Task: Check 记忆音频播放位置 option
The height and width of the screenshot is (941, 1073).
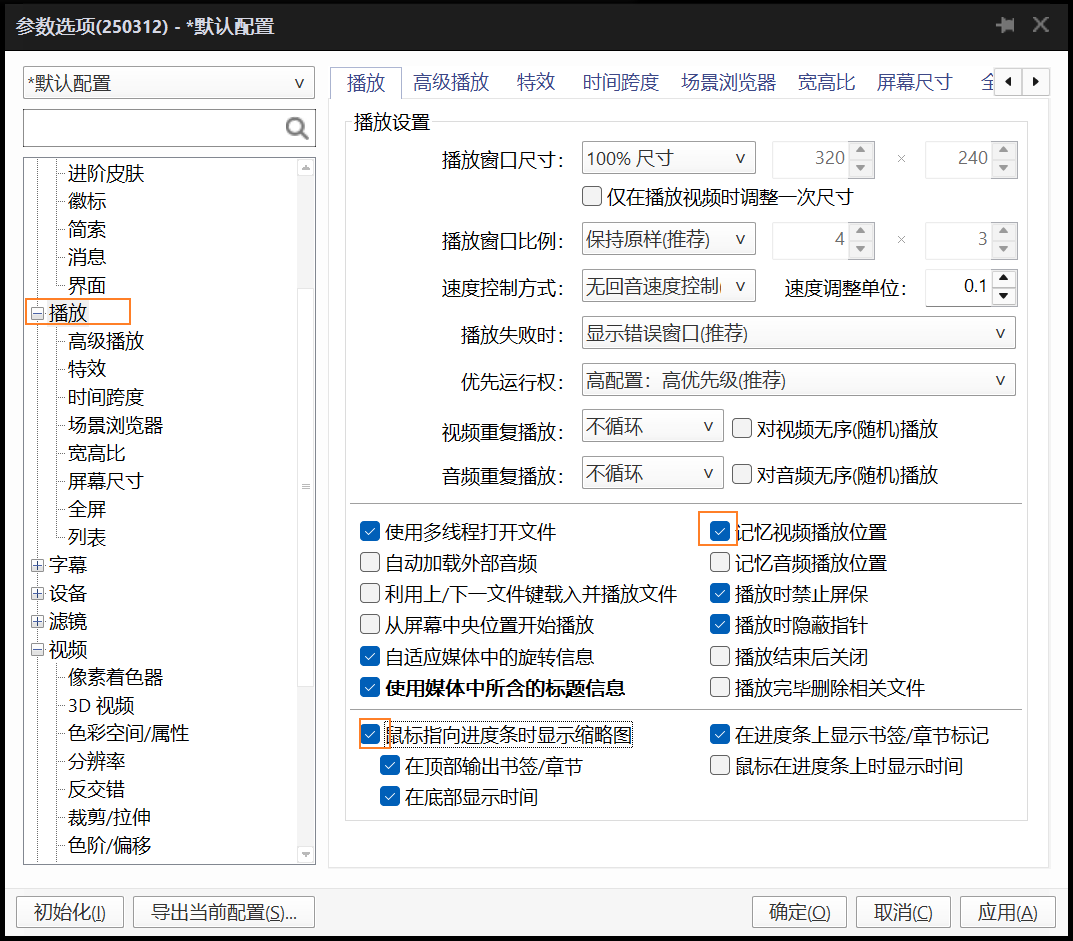Action: click(x=719, y=563)
